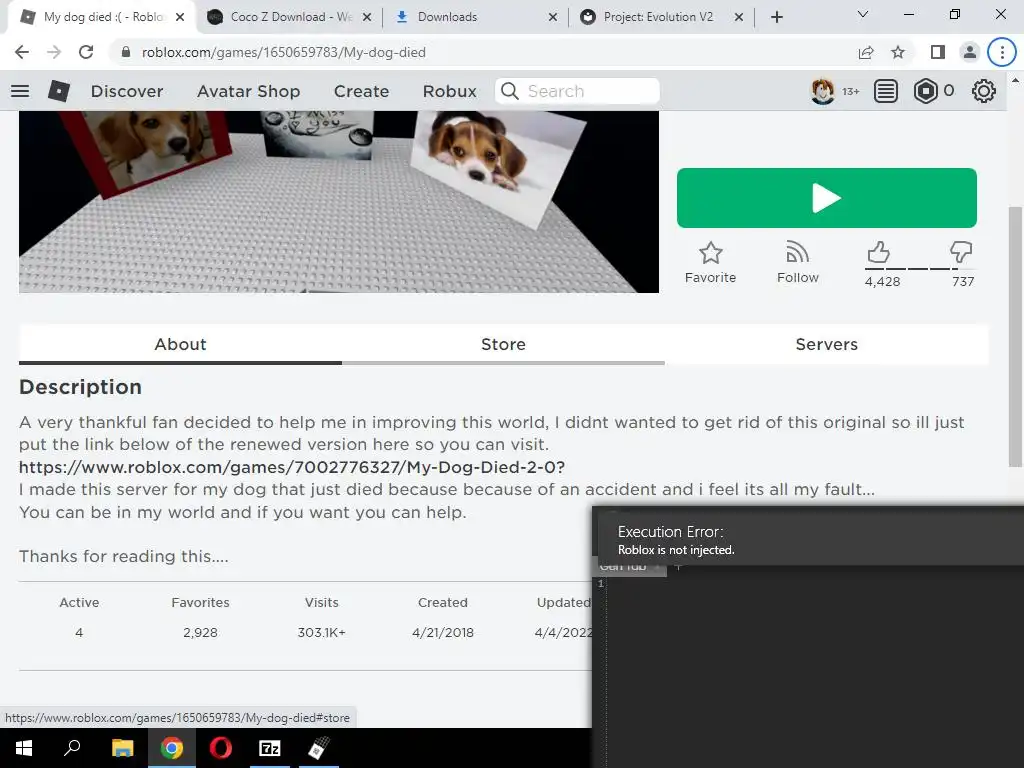Viewport: 1024px width, 768px height.
Task: Select the Servers tab
Action: pyautogui.click(x=826, y=345)
